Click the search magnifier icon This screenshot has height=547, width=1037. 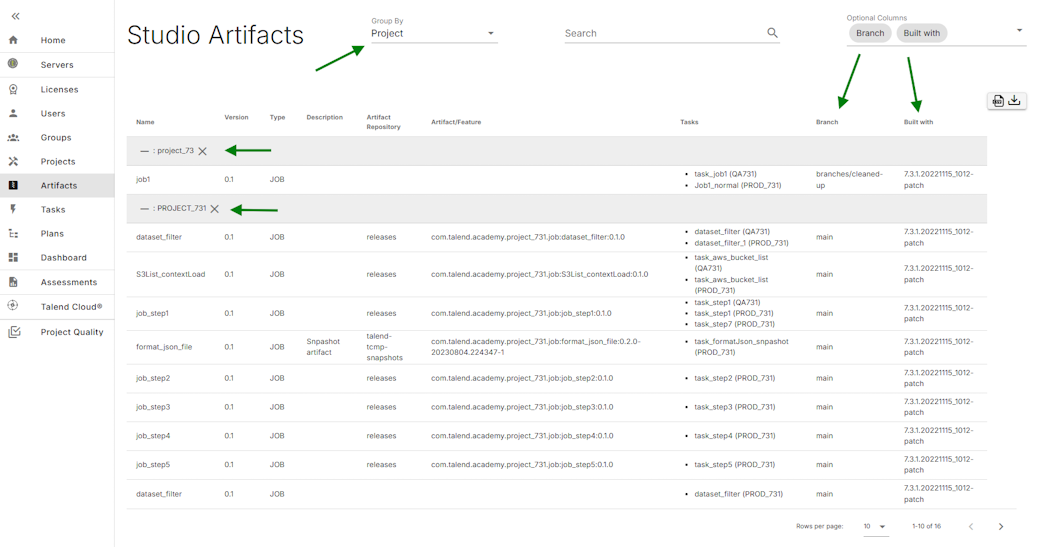(x=772, y=33)
